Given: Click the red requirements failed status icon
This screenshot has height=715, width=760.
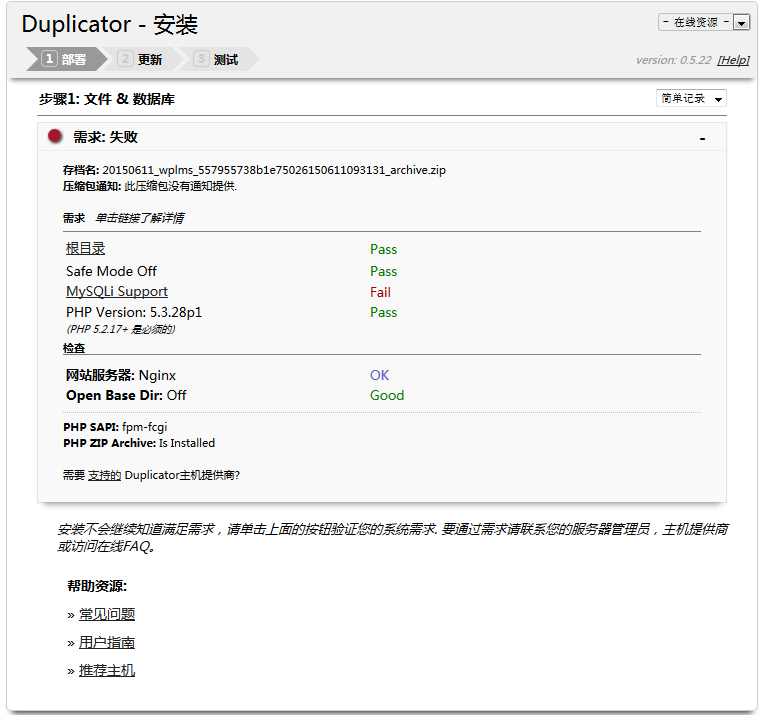Looking at the screenshot, I should pyautogui.click(x=55, y=136).
